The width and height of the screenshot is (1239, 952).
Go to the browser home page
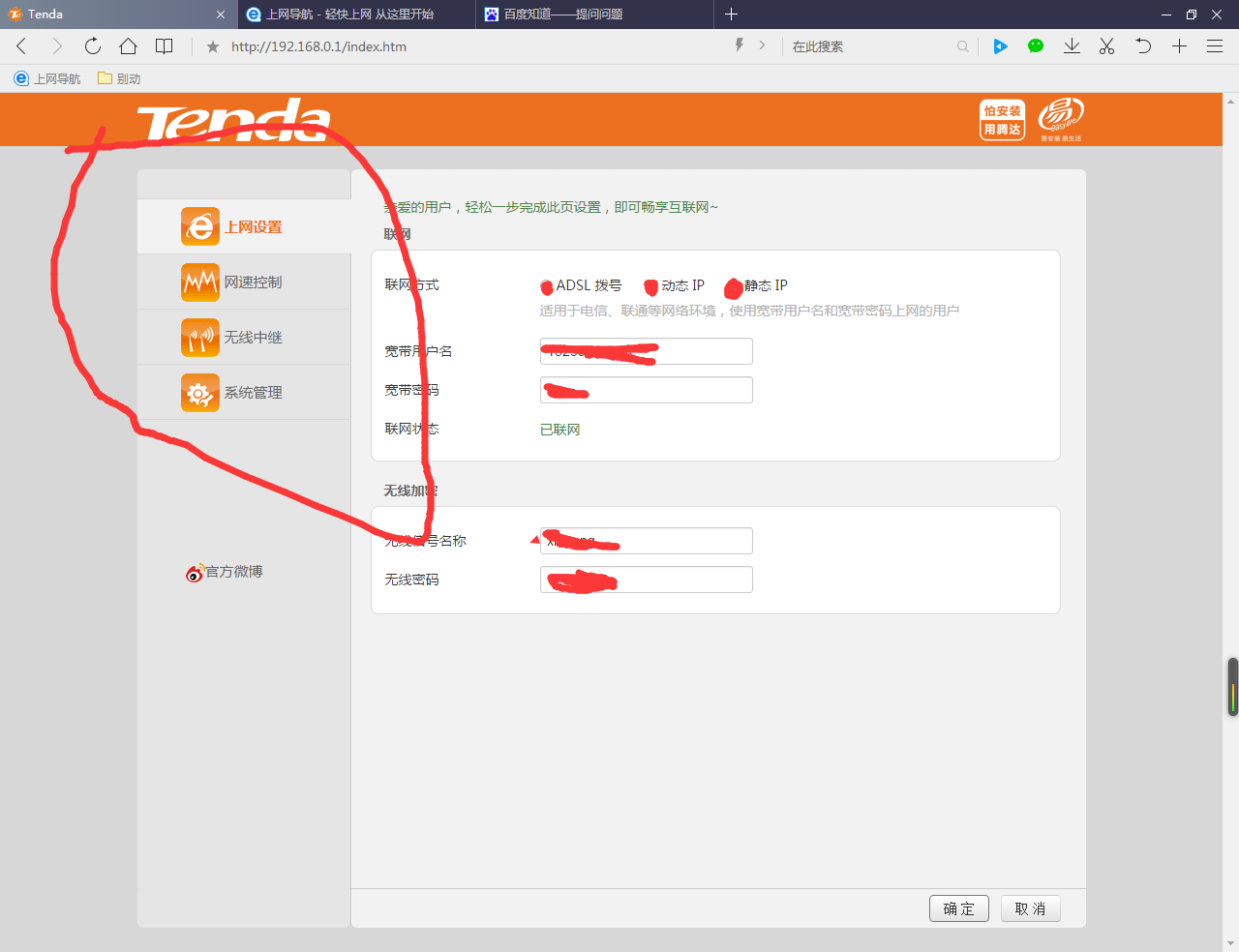(x=128, y=46)
